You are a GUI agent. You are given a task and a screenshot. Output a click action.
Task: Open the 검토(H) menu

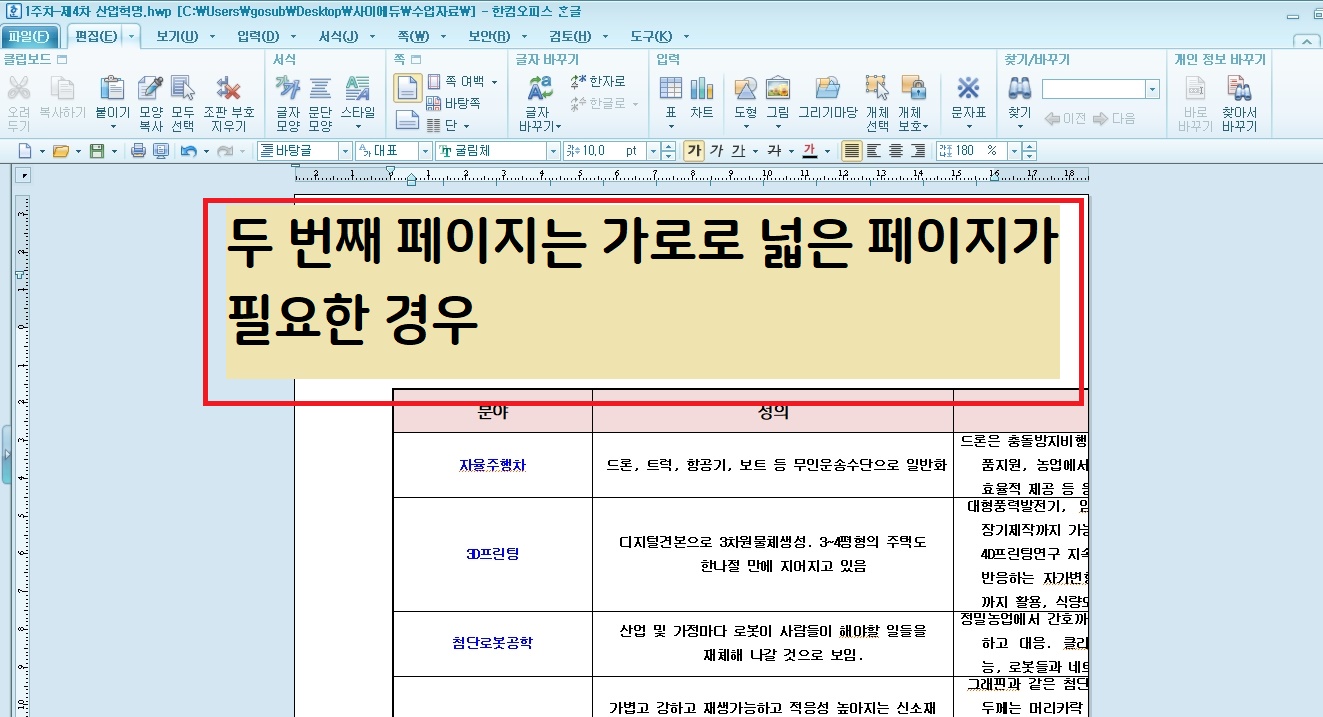tap(571, 37)
